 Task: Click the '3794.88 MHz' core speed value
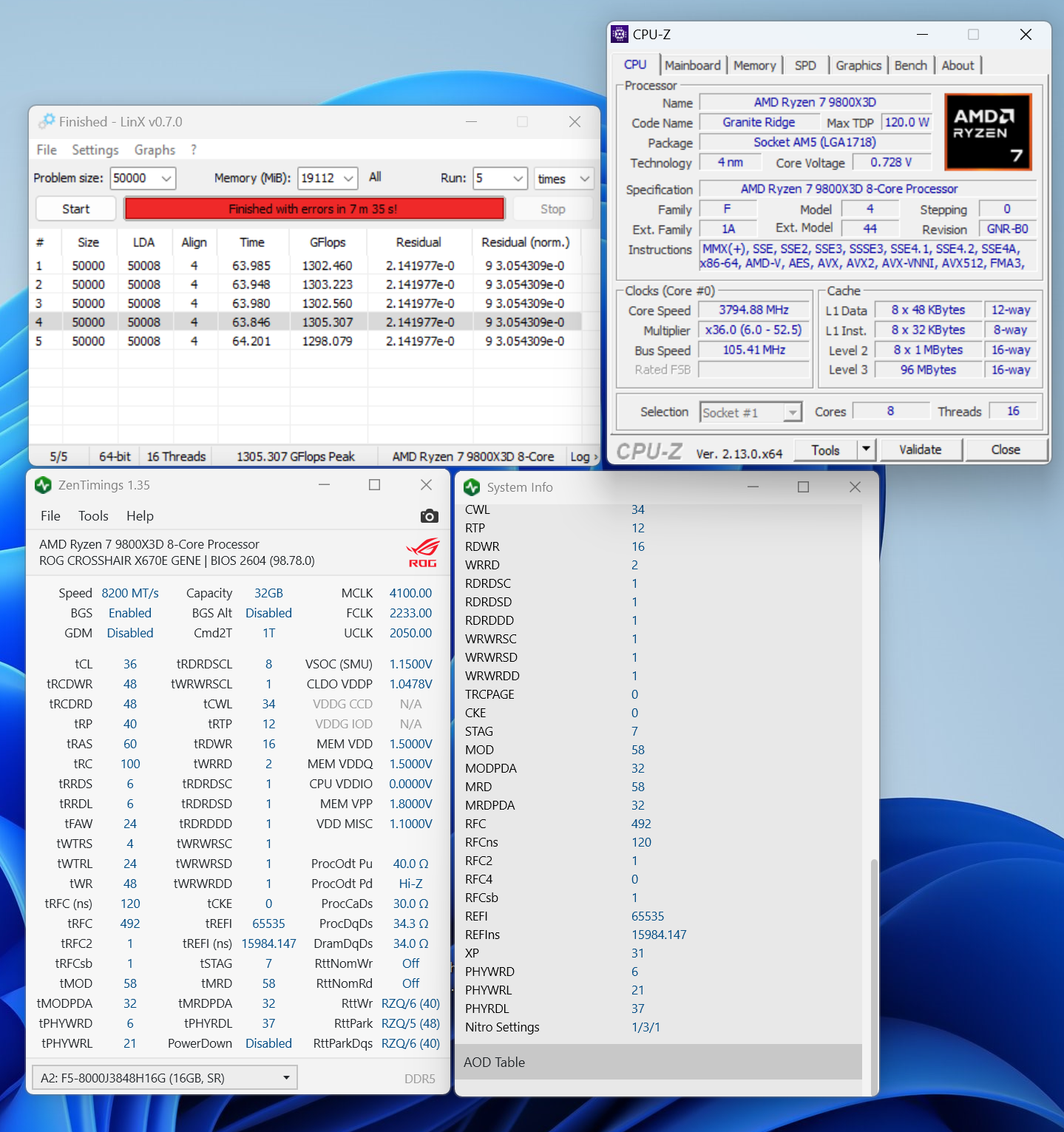click(753, 311)
